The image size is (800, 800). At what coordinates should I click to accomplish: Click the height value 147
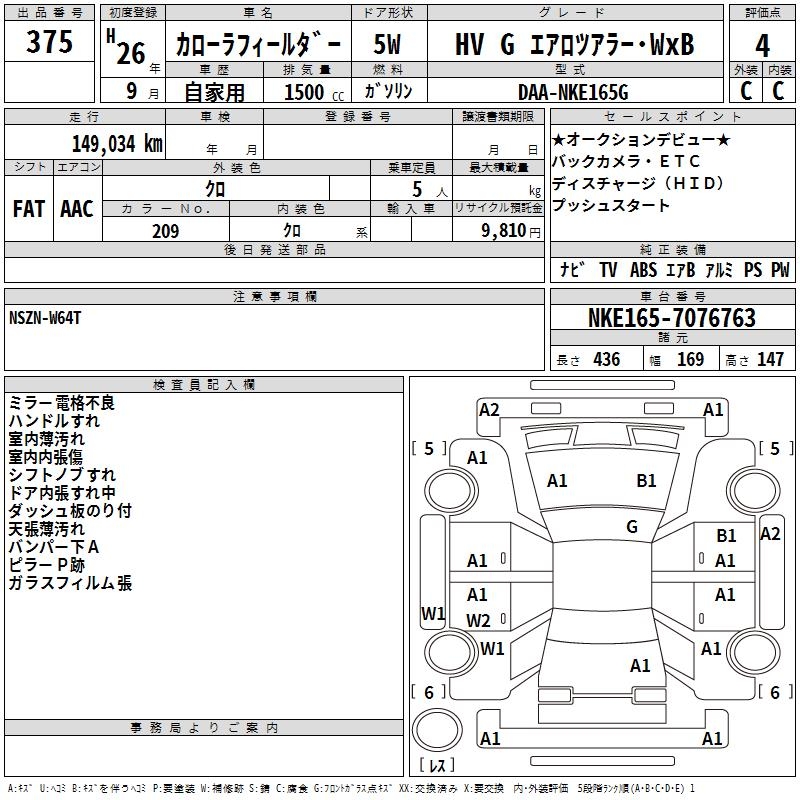(x=770, y=360)
